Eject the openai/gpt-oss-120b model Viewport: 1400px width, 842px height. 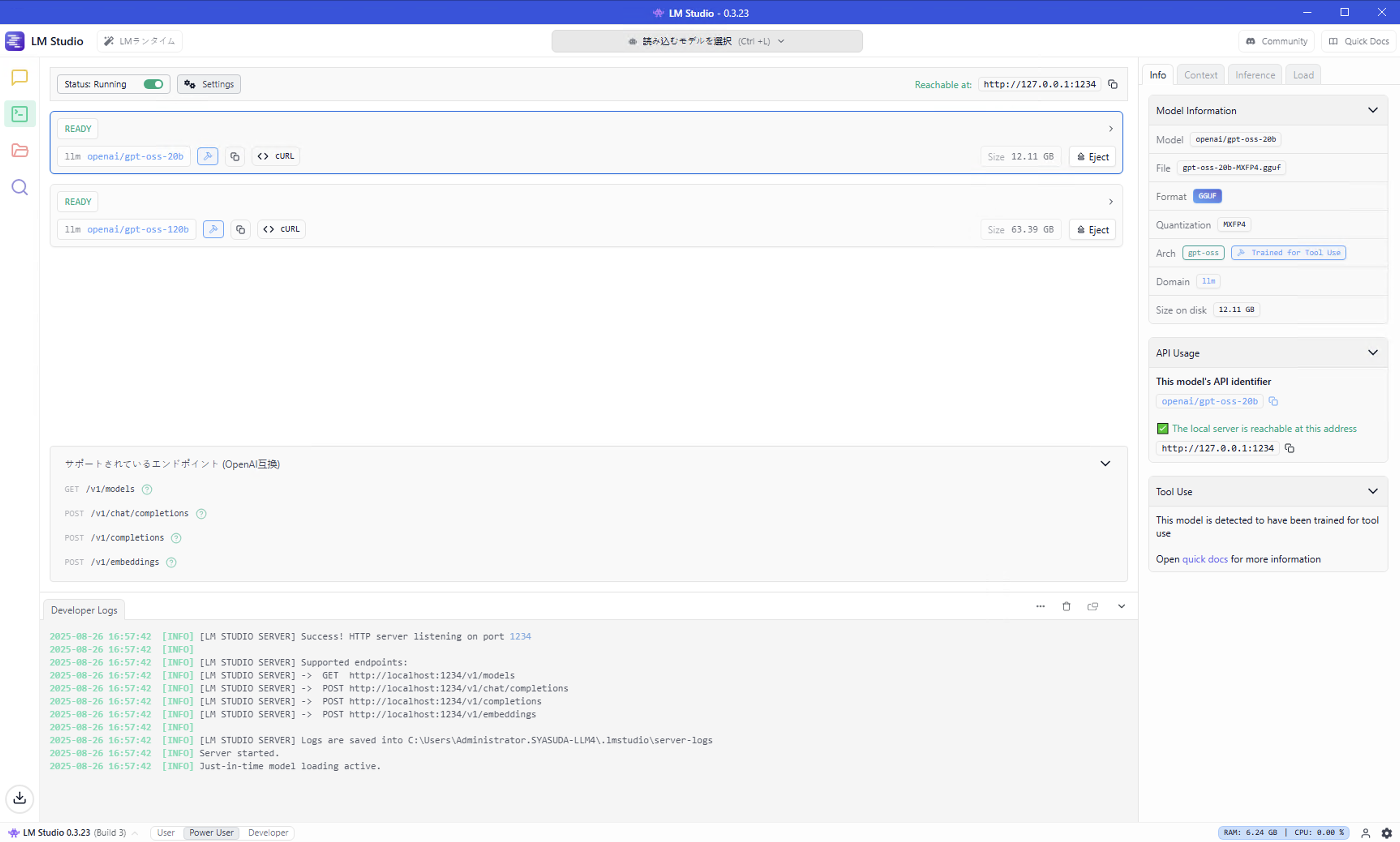click(1092, 230)
